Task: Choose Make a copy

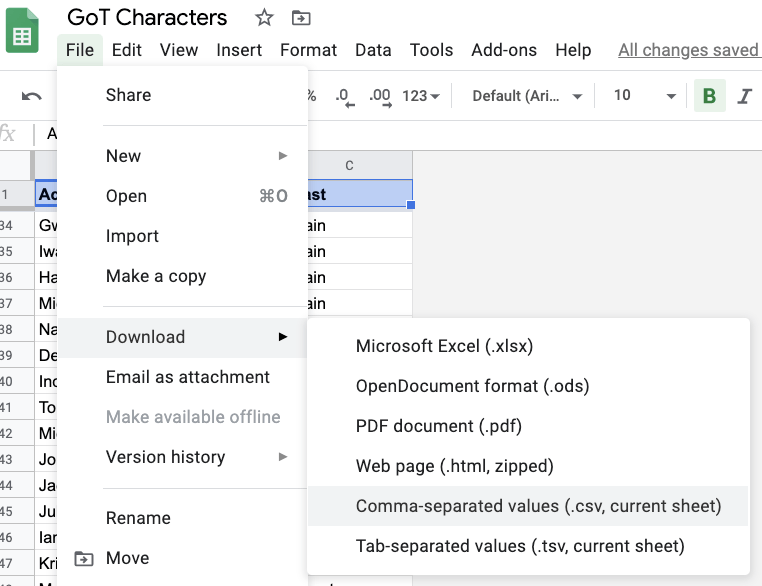Action: [x=182, y=276]
